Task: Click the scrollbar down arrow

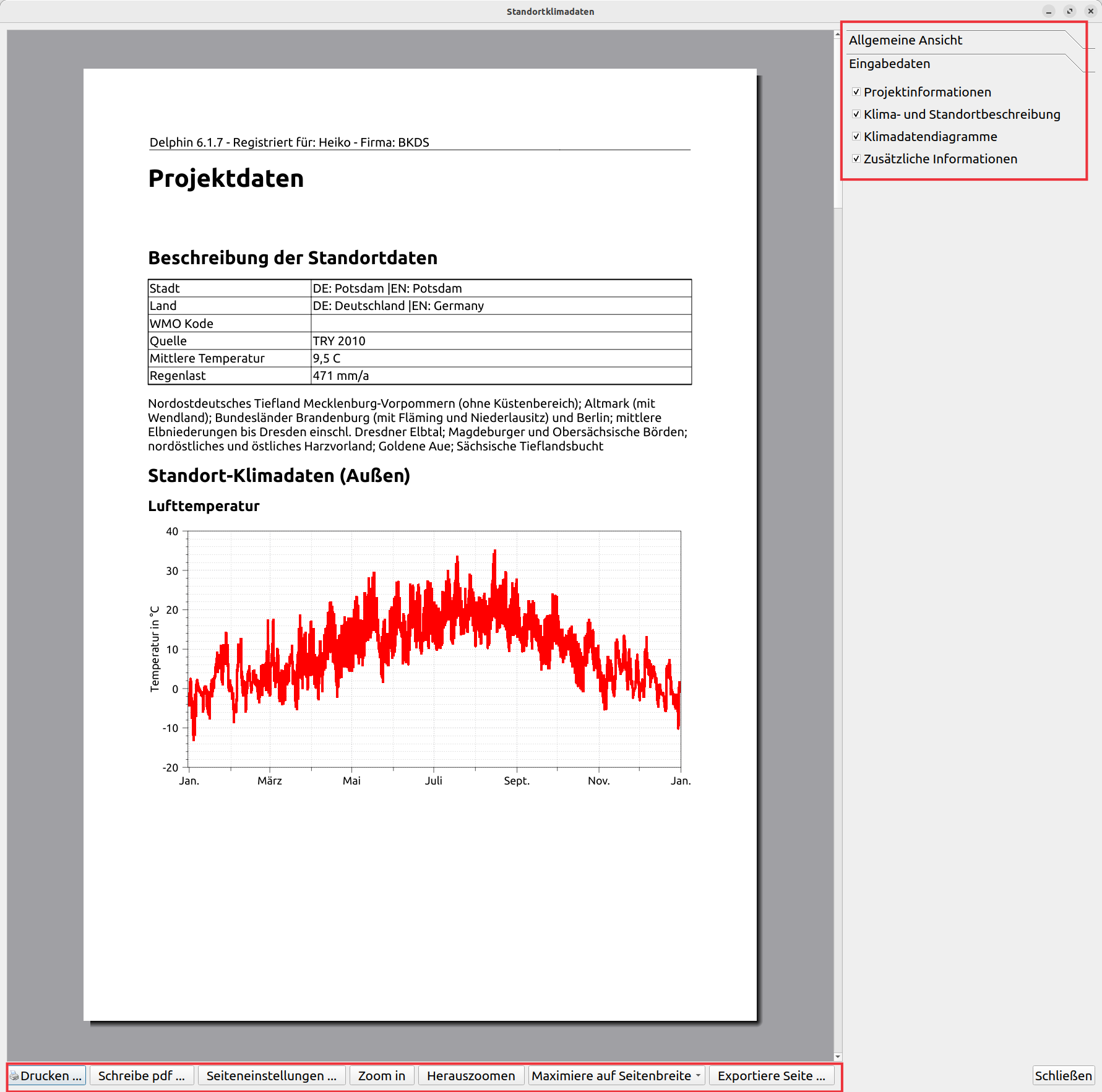Action: [x=838, y=1057]
